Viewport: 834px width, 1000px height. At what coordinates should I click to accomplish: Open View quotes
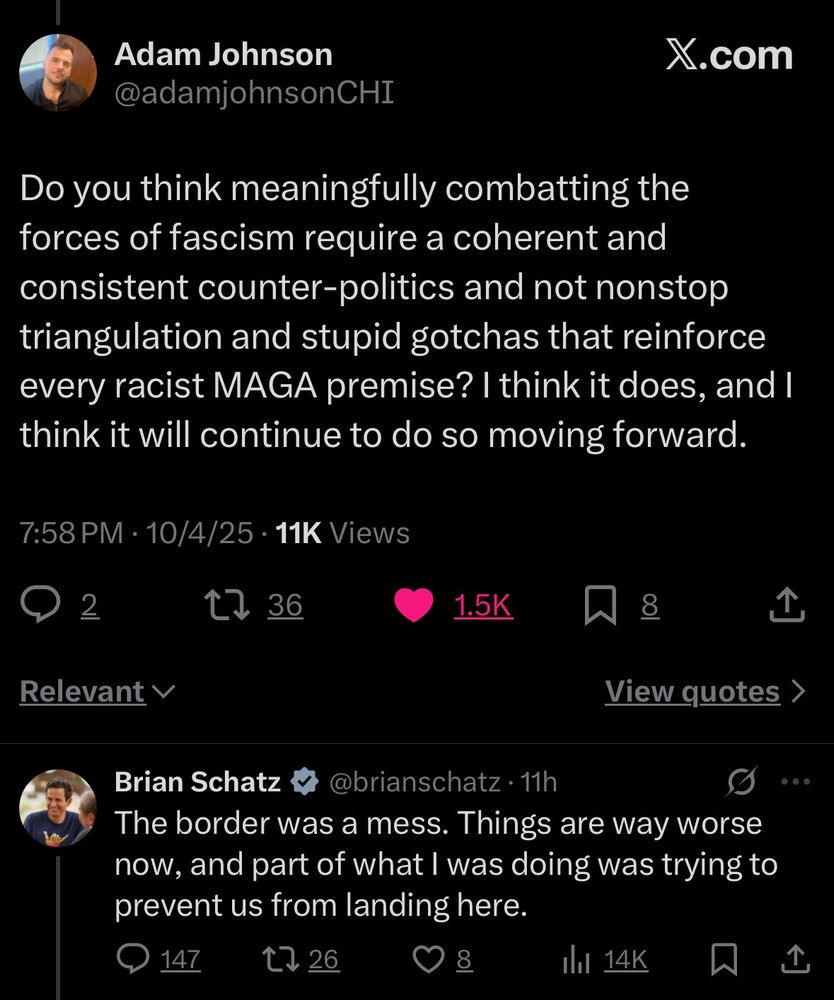[x=704, y=691]
